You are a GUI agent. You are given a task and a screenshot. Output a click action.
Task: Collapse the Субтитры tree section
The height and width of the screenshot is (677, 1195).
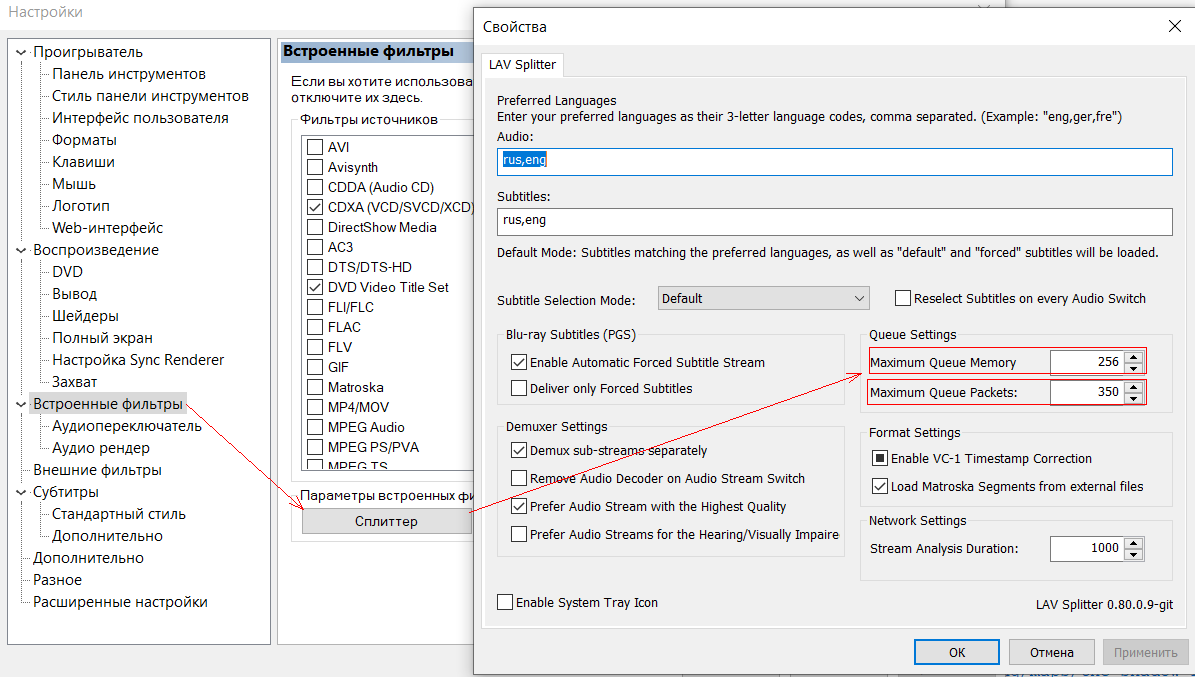coord(21,492)
